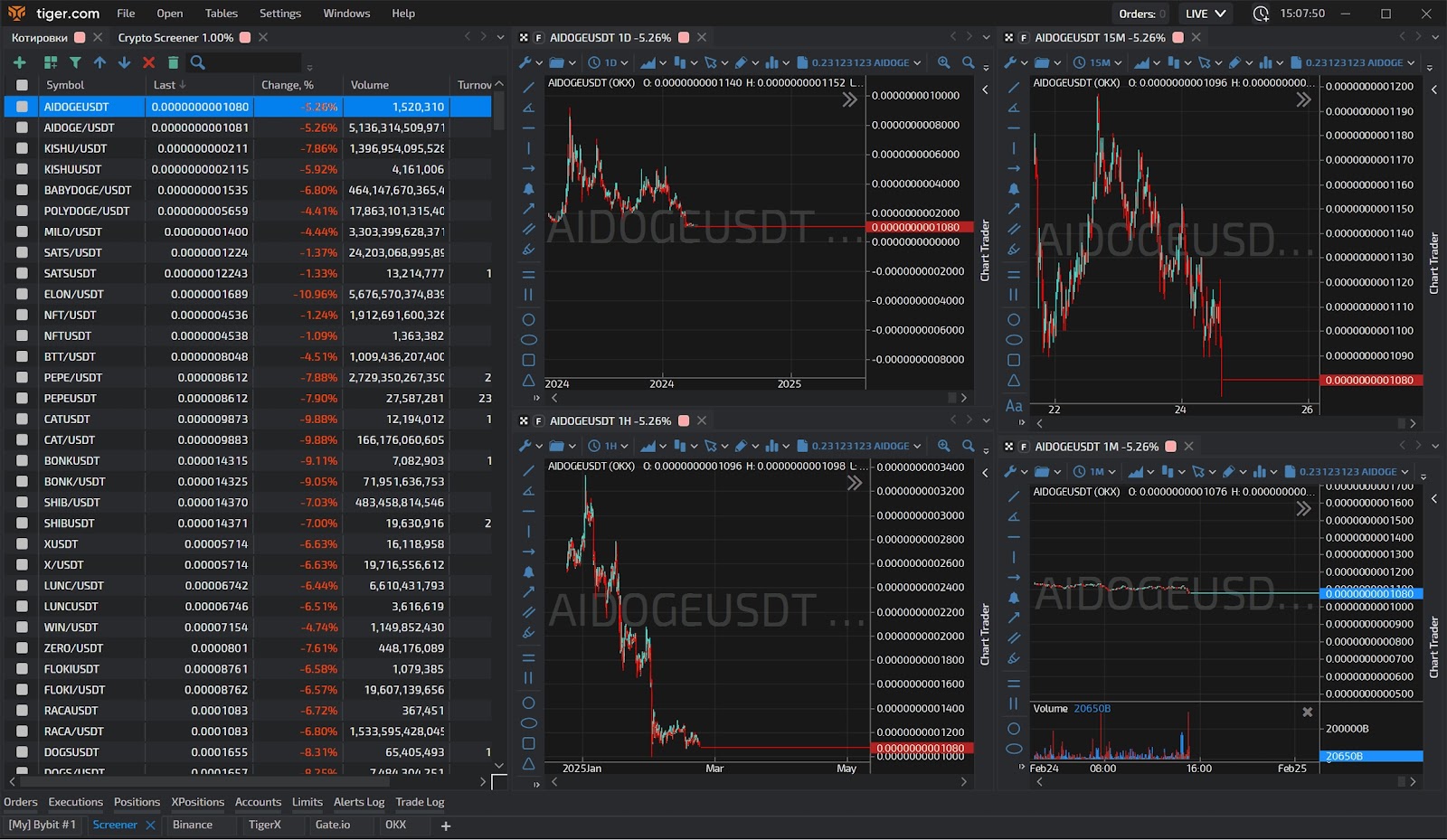Check the box for BONKUSDT row

pyautogui.click(x=22, y=460)
